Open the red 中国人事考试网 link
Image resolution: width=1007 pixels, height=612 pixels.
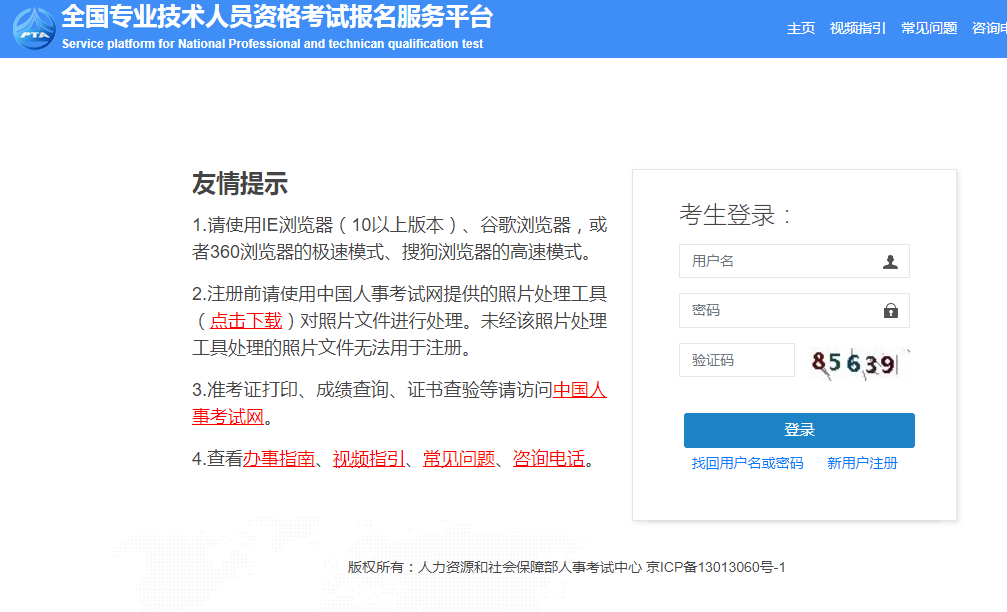(x=399, y=403)
